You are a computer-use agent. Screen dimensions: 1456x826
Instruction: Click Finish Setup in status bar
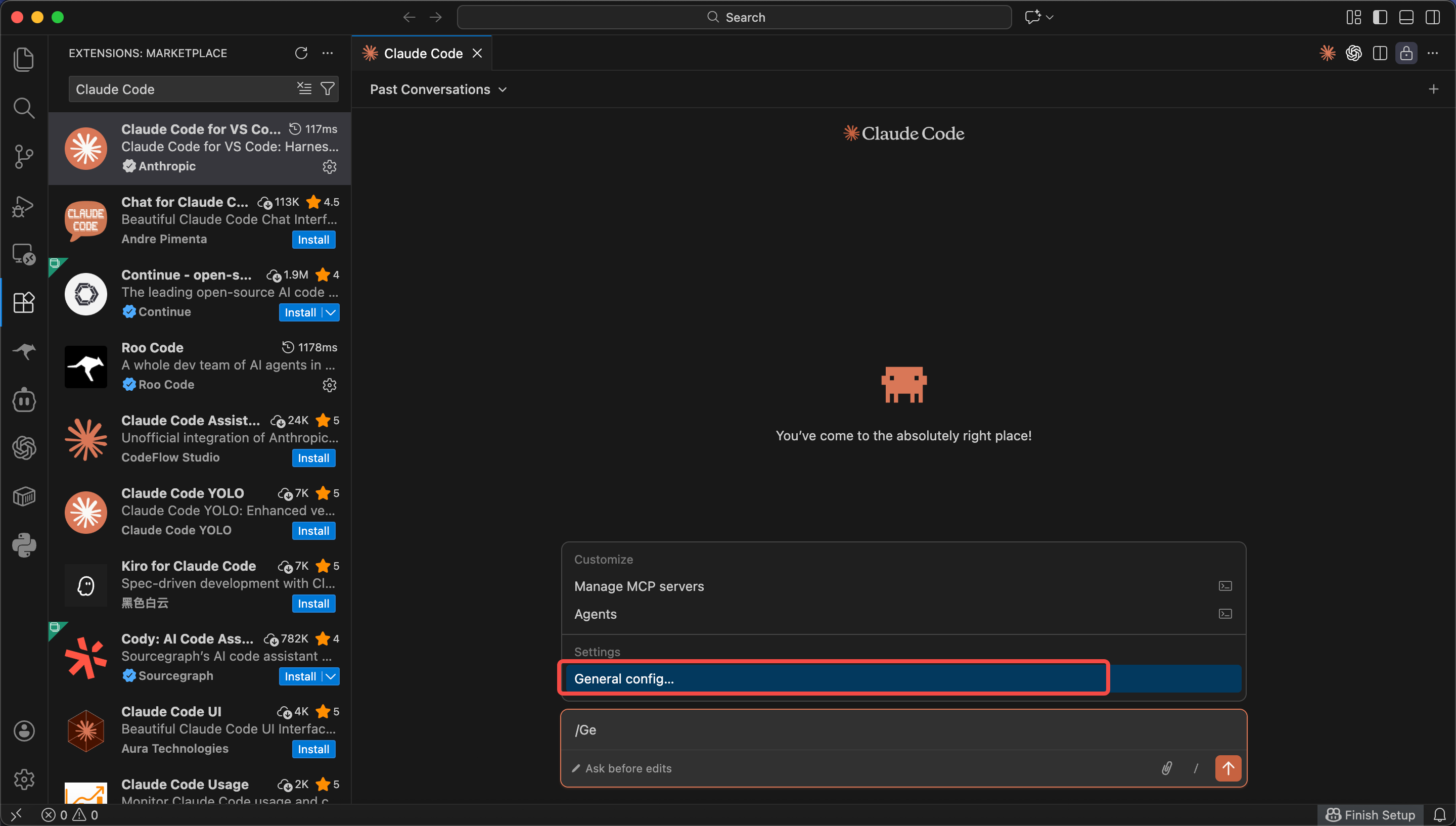point(1370,815)
